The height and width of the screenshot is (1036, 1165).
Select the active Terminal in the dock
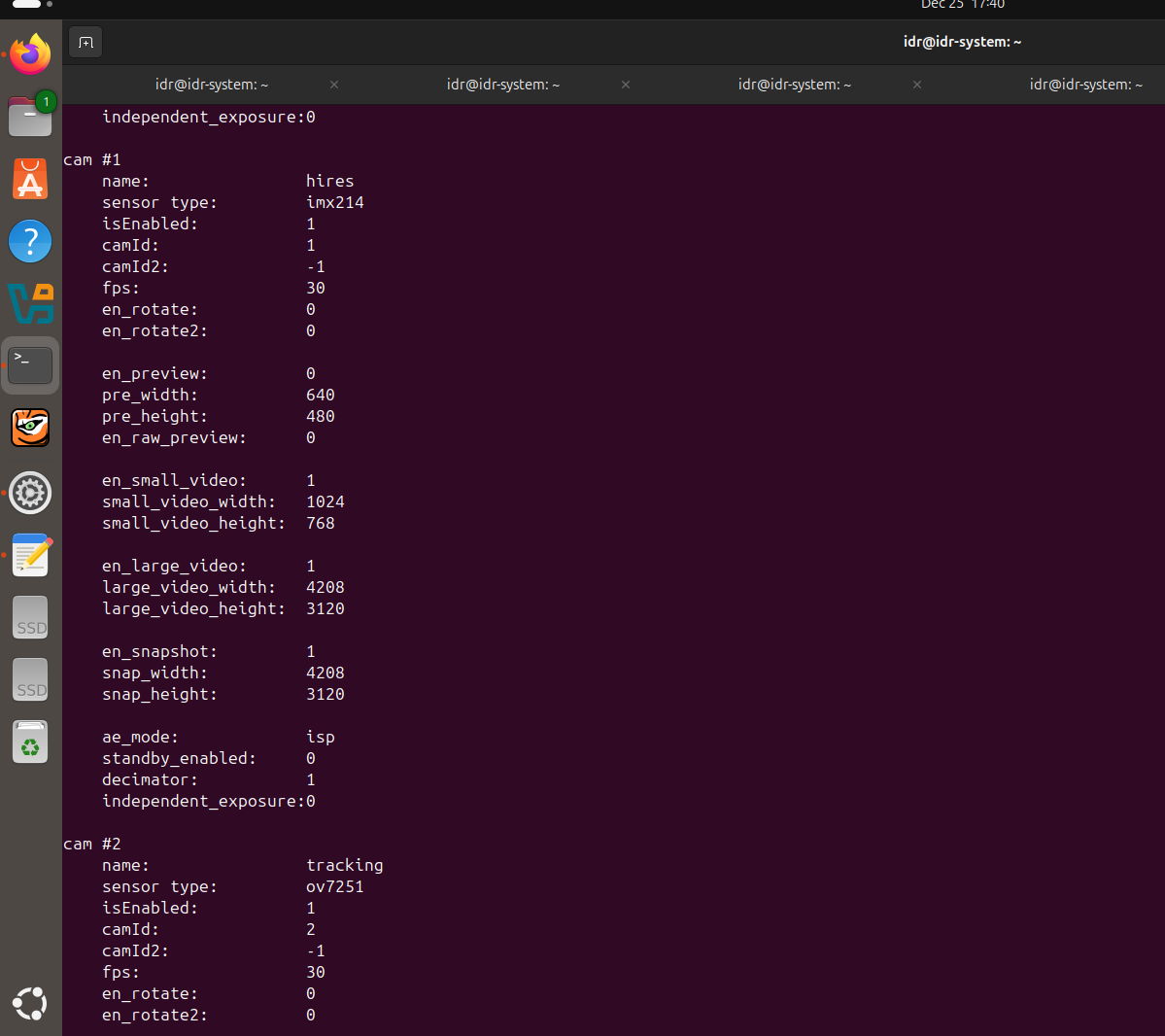[x=29, y=364]
